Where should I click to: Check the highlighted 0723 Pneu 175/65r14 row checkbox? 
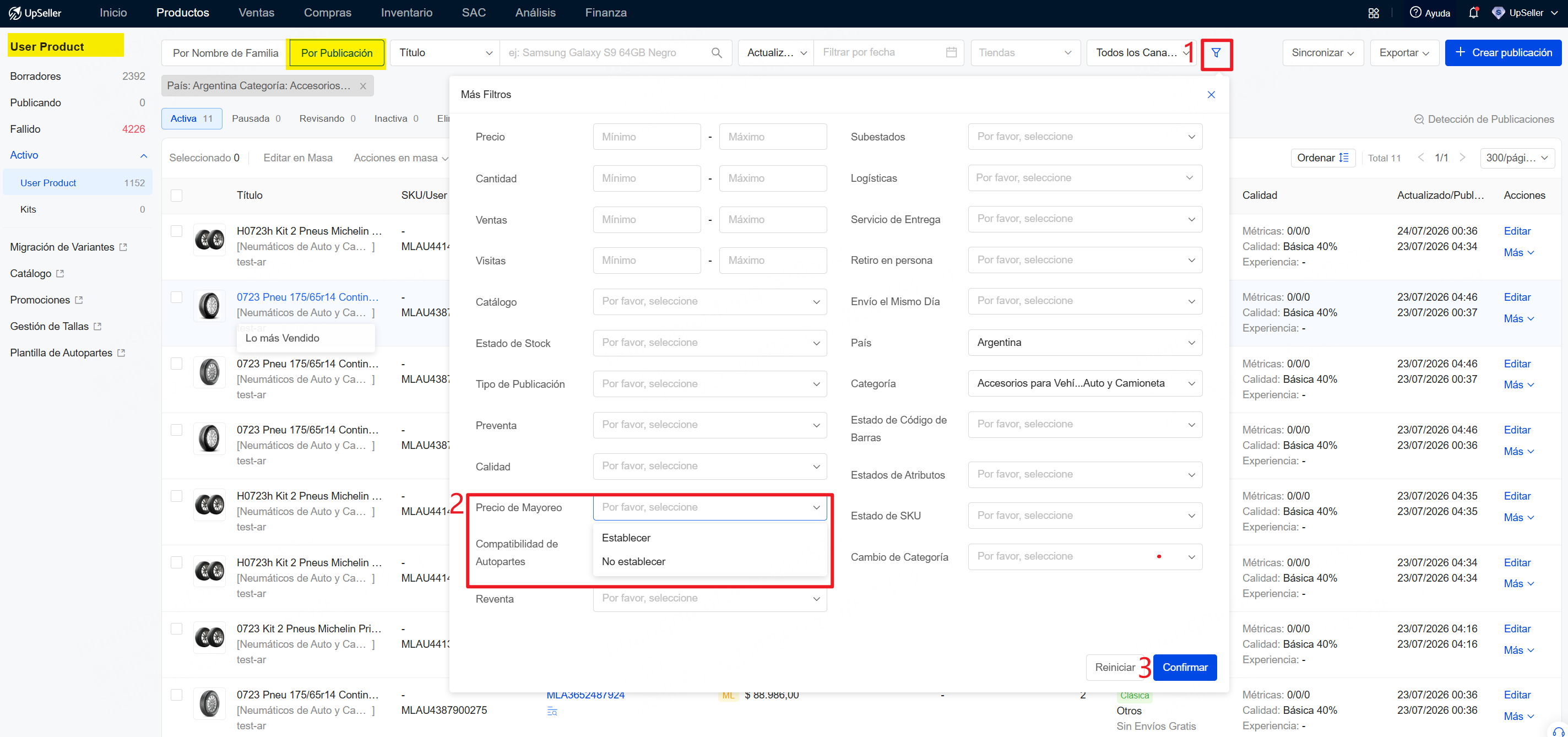pyautogui.click(x=177, y=297)
